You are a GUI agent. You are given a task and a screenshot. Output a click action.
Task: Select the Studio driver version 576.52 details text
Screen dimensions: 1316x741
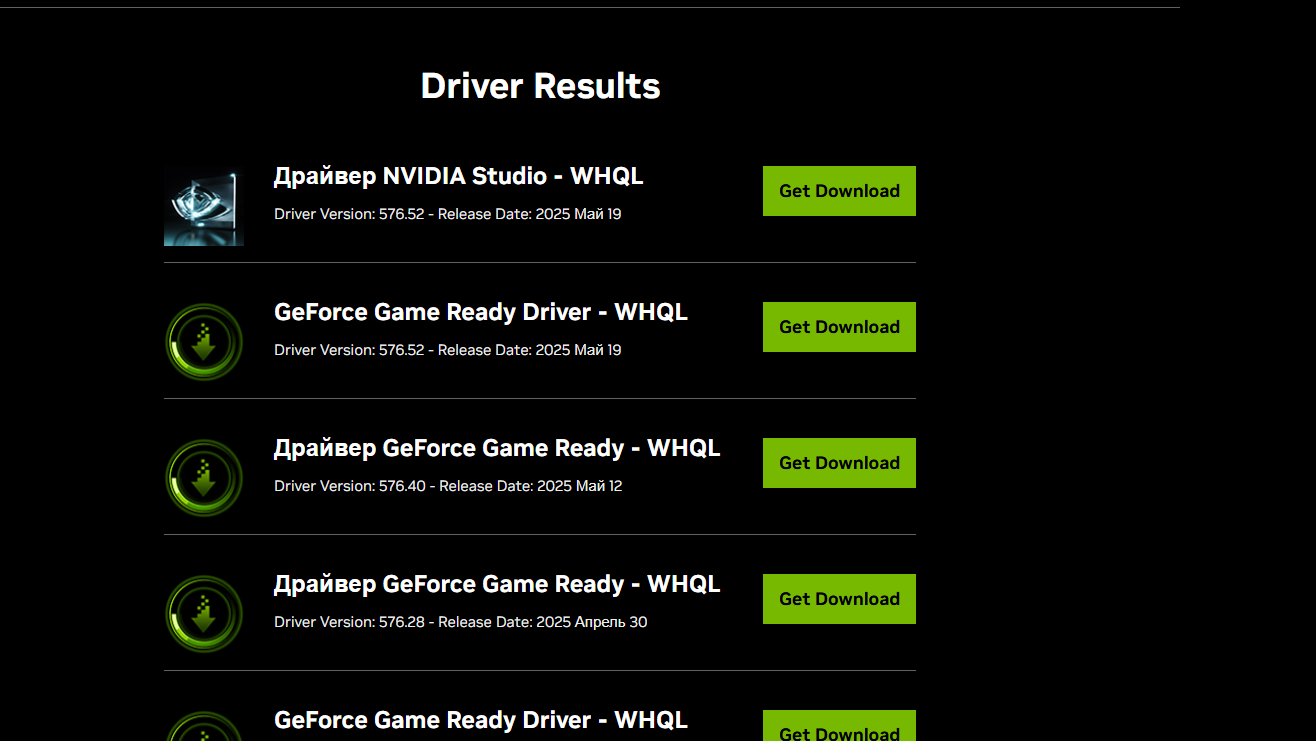(x=448, y=214)
